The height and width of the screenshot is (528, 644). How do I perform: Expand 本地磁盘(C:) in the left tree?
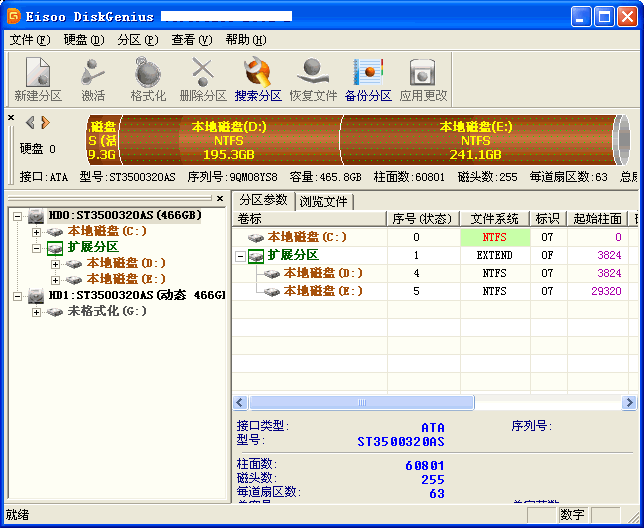click(37, 232)
